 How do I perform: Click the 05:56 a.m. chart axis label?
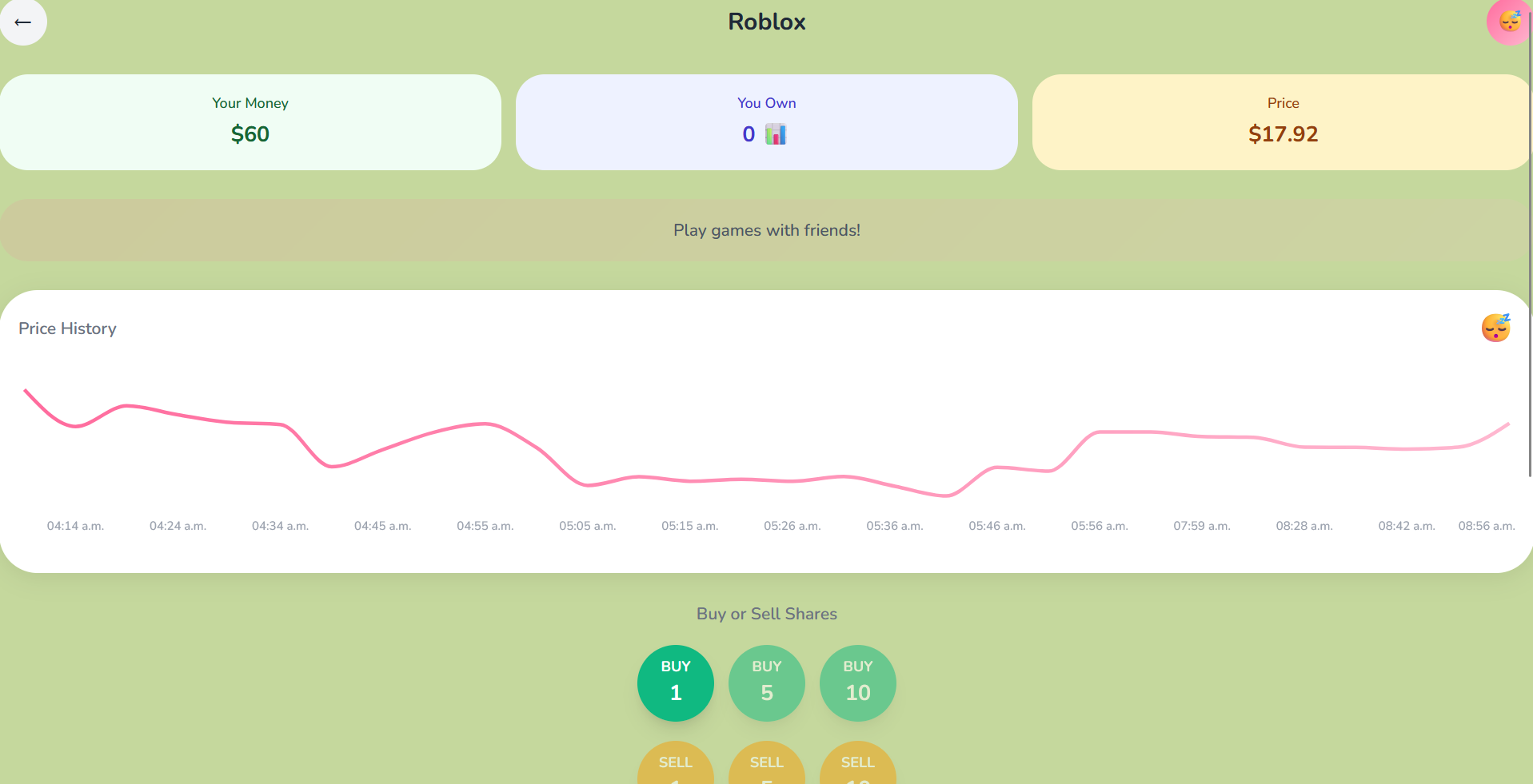1099,526
